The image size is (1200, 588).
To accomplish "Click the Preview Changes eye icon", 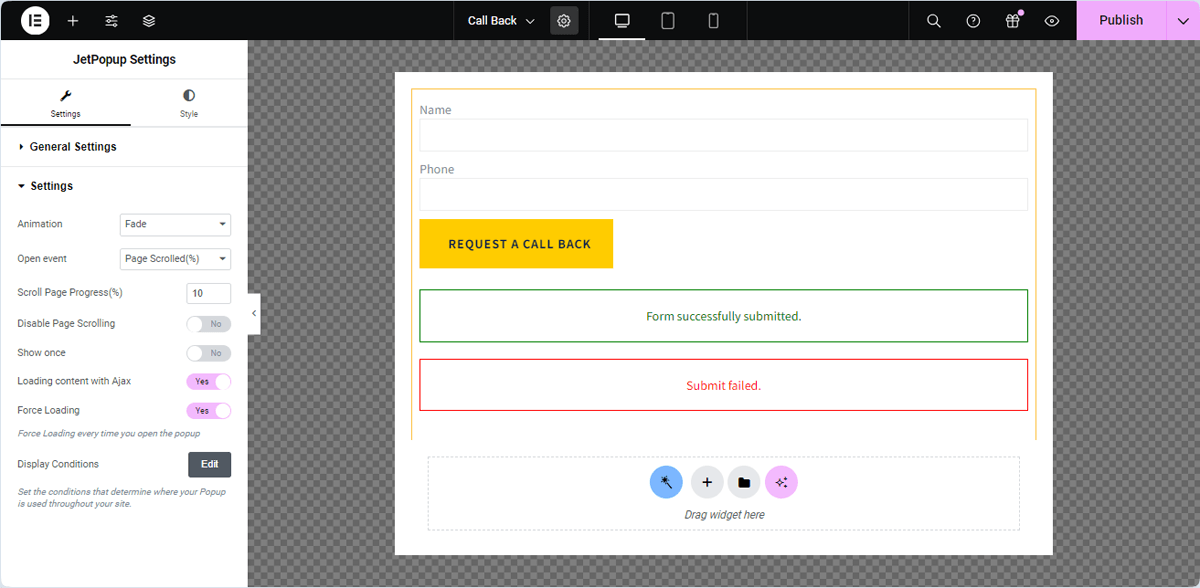I will (x=1051, y=20).
